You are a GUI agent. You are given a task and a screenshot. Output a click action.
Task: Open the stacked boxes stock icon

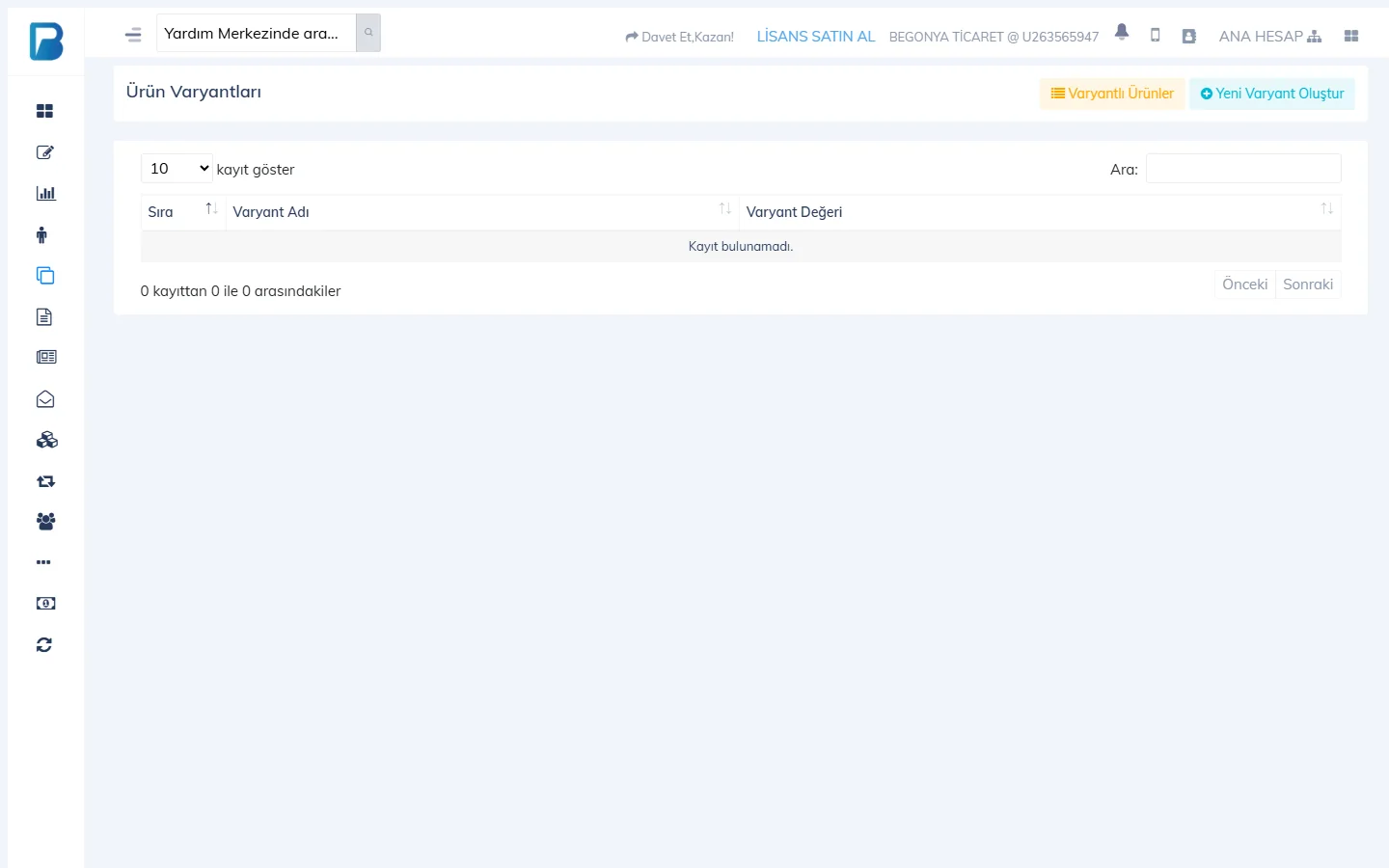(46, 440)
